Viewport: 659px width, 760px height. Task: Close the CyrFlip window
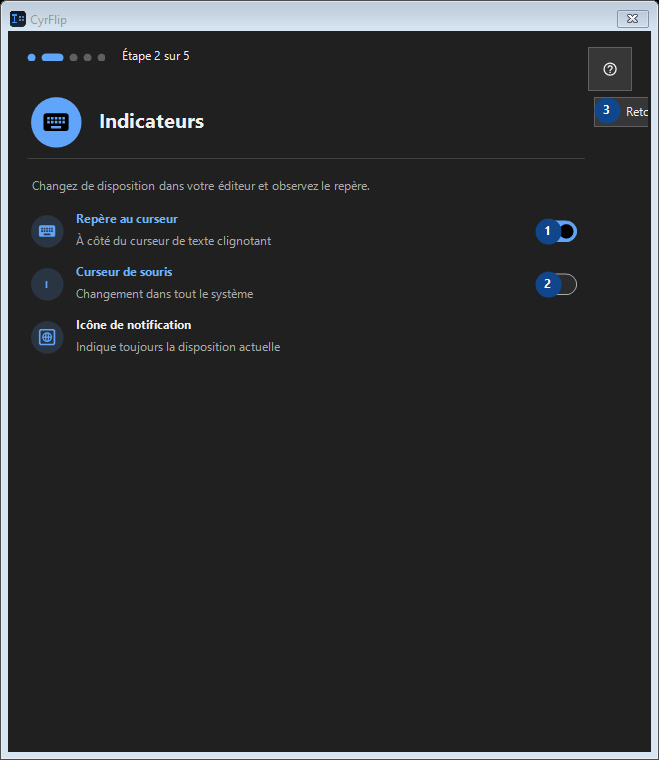[633, 19]
